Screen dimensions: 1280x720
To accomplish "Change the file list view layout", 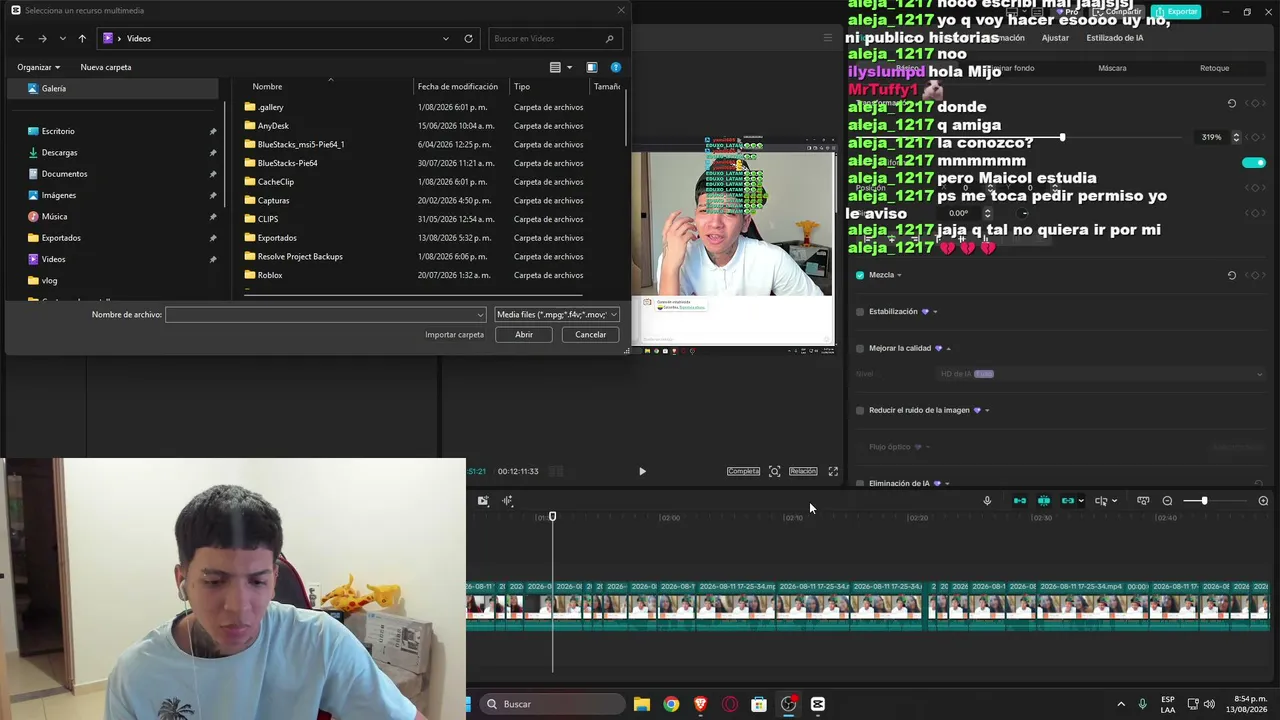I will (x=555, y=67).
